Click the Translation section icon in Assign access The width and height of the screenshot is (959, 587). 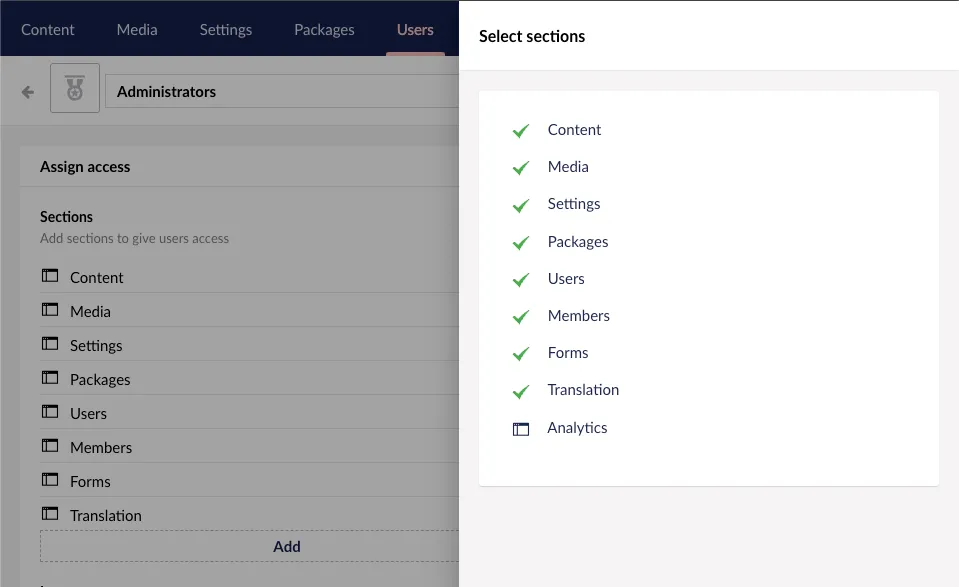tap(50, 515)
